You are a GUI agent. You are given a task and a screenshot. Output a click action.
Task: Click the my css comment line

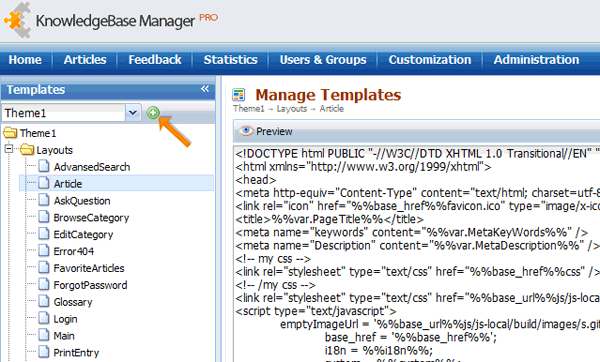point(273,259)
